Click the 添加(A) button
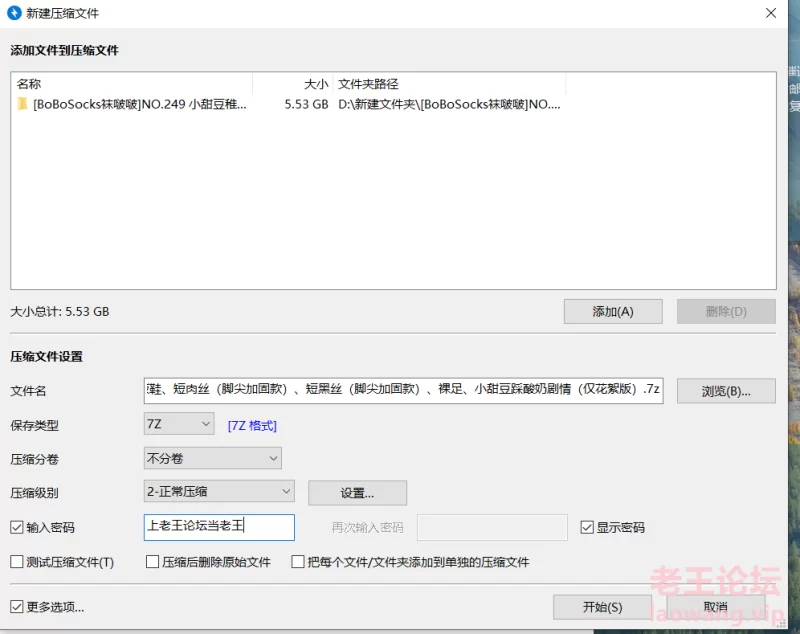Viewport: 800px width, 634px height. click(613, 311)
